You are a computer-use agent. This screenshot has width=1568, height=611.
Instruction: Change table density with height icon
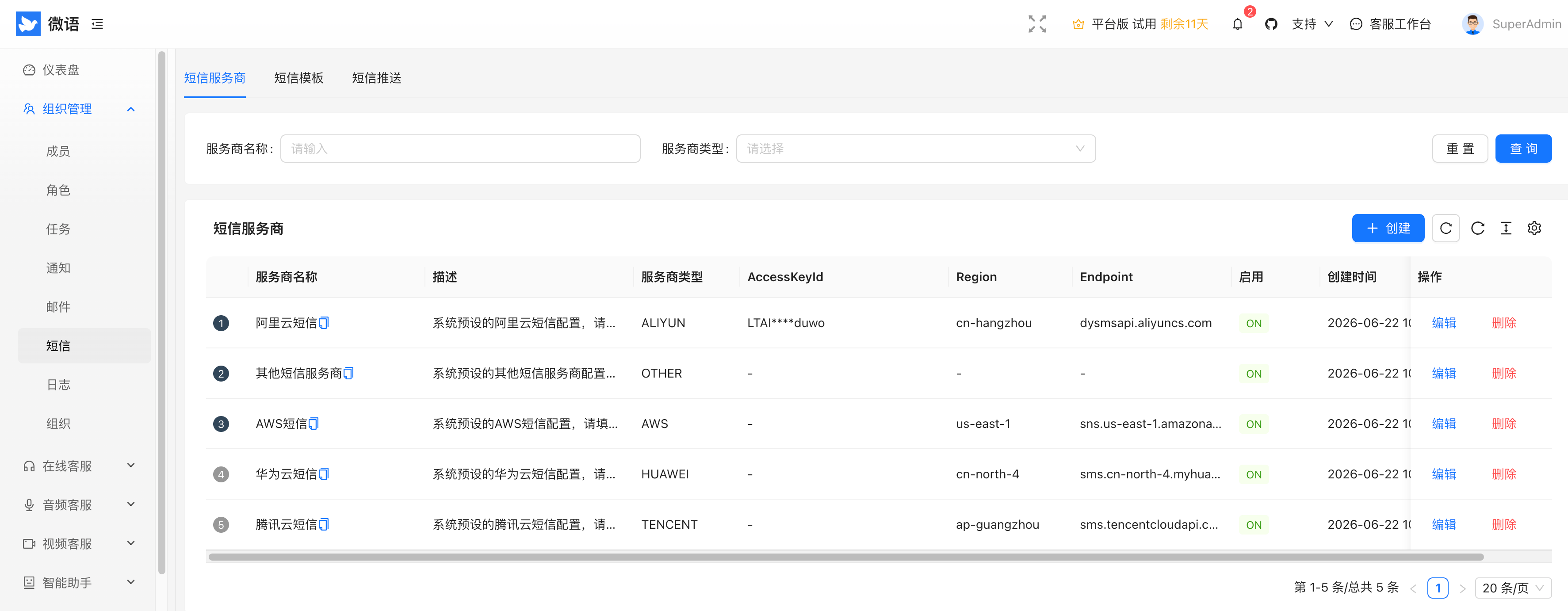coord(1506,228)
